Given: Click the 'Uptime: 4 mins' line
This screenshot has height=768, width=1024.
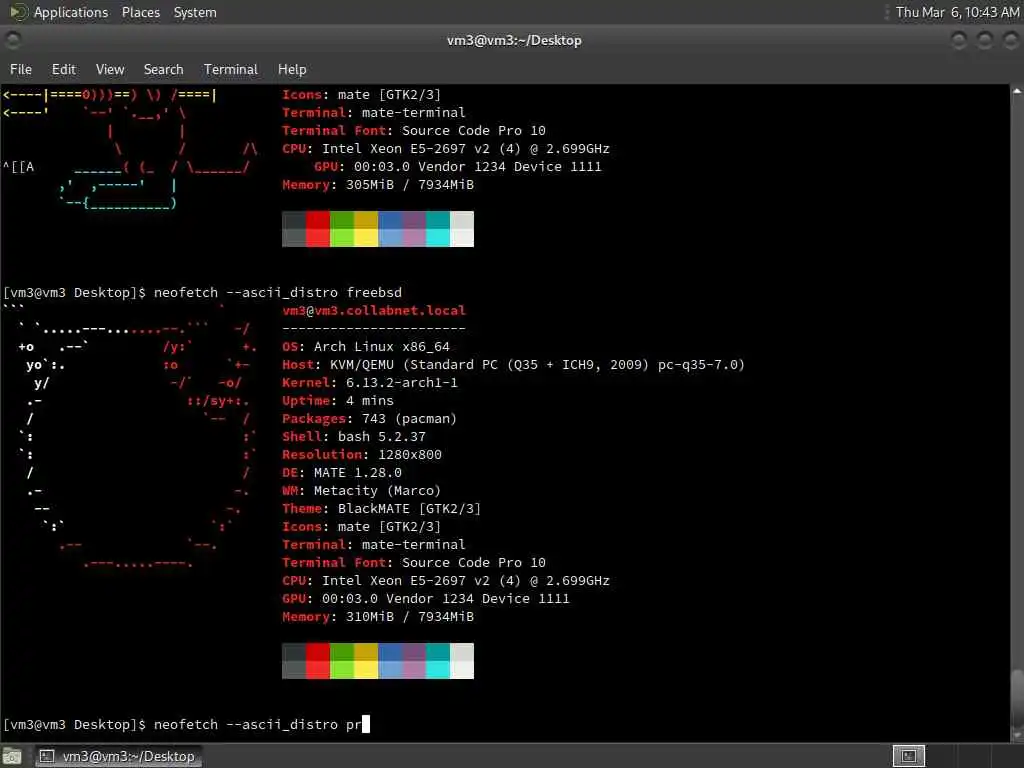Looking at the screenshot, I should click(338, 401).
